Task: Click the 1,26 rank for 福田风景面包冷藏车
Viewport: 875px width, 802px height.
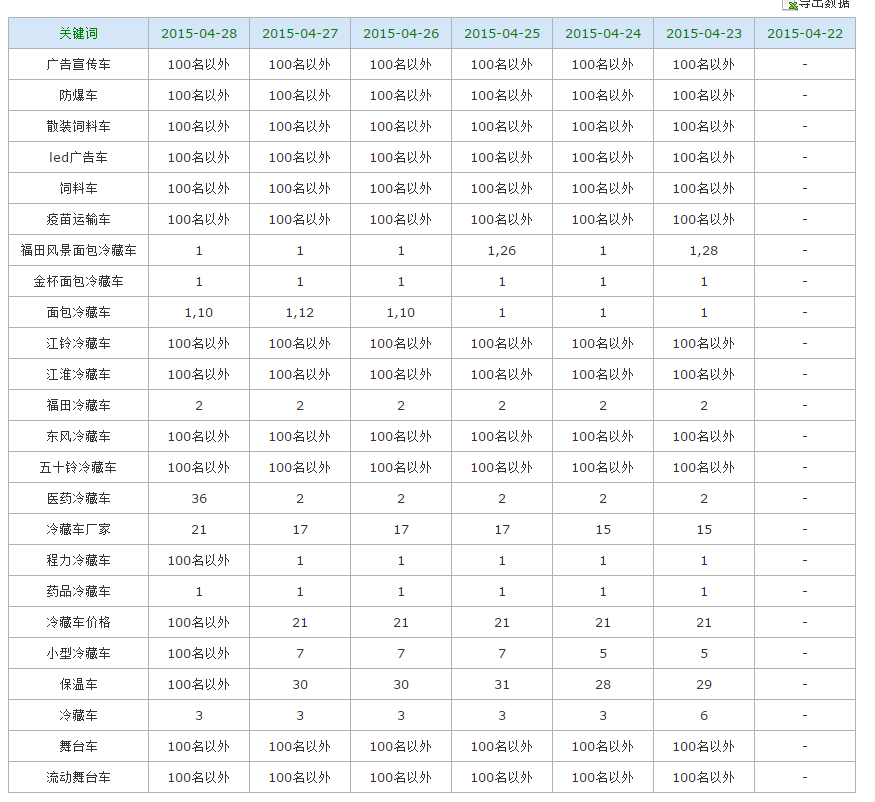Action: pyautogui.click(x=502, y=251)
